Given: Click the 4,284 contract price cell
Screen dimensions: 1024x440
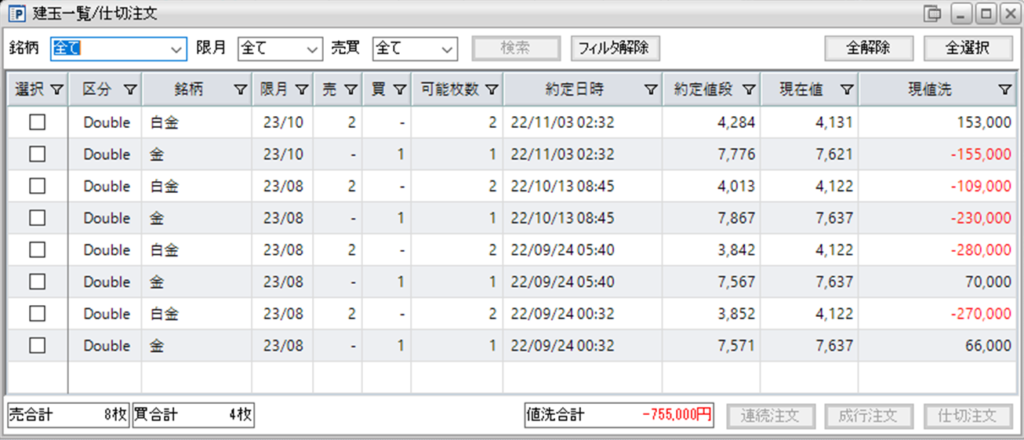Looking at the screenshot, I should [711, 122].
